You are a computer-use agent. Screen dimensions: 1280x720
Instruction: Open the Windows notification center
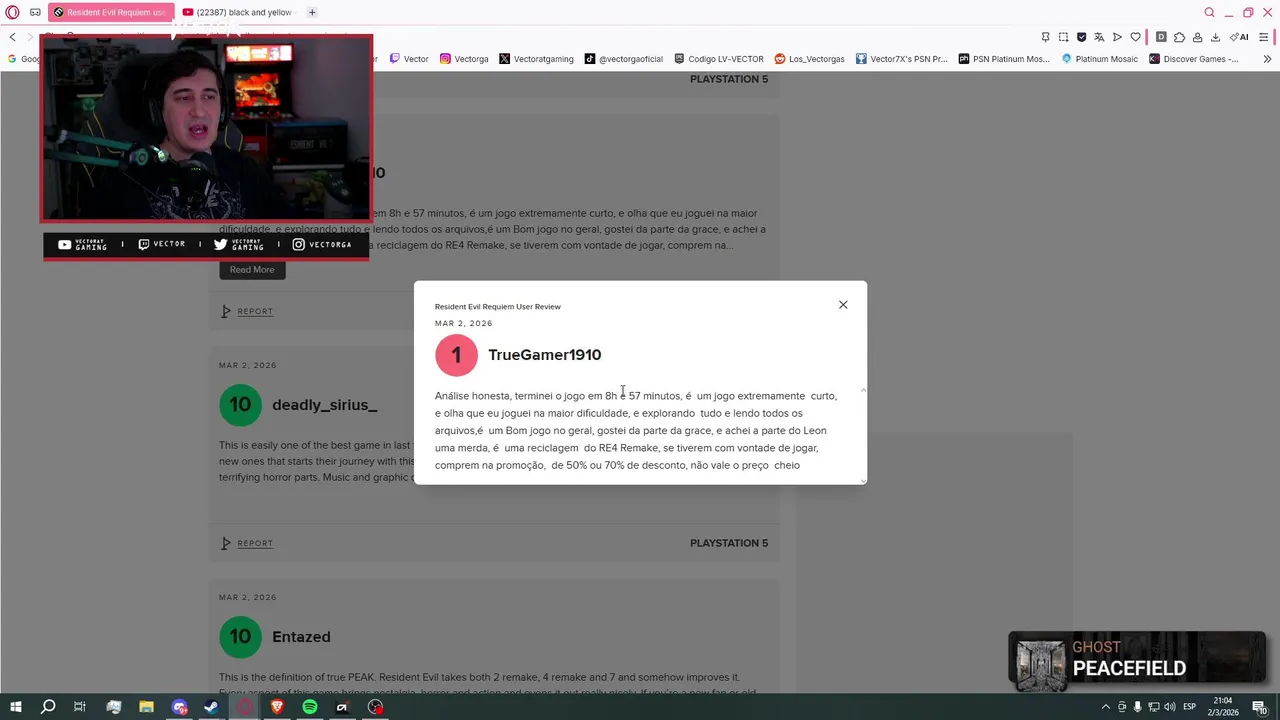1259,707
